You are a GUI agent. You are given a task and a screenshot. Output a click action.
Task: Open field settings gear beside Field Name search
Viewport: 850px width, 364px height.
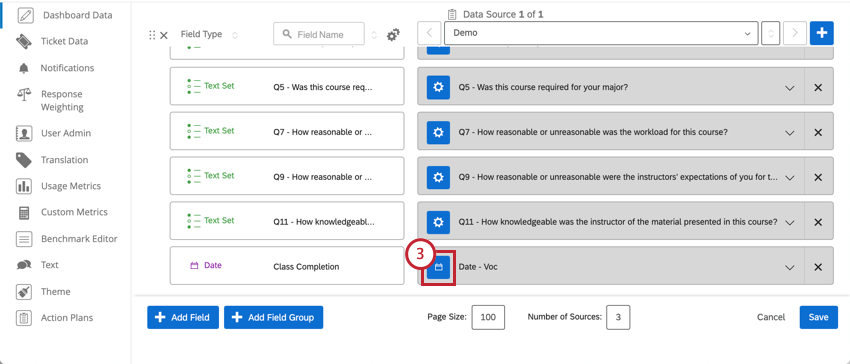click(393, 35)
